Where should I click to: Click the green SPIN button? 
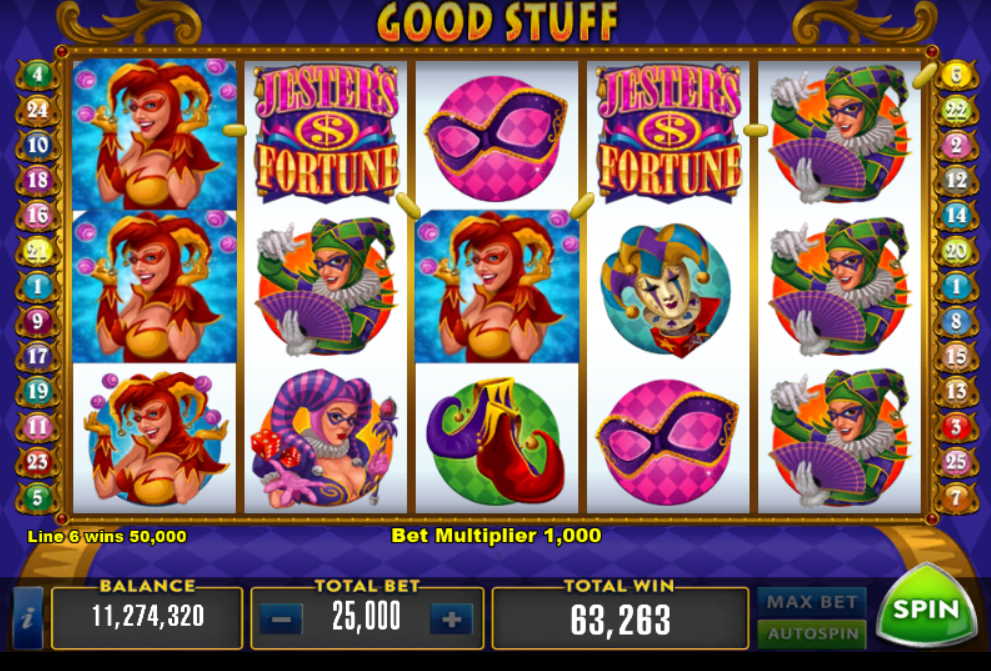tap(925, 608)
